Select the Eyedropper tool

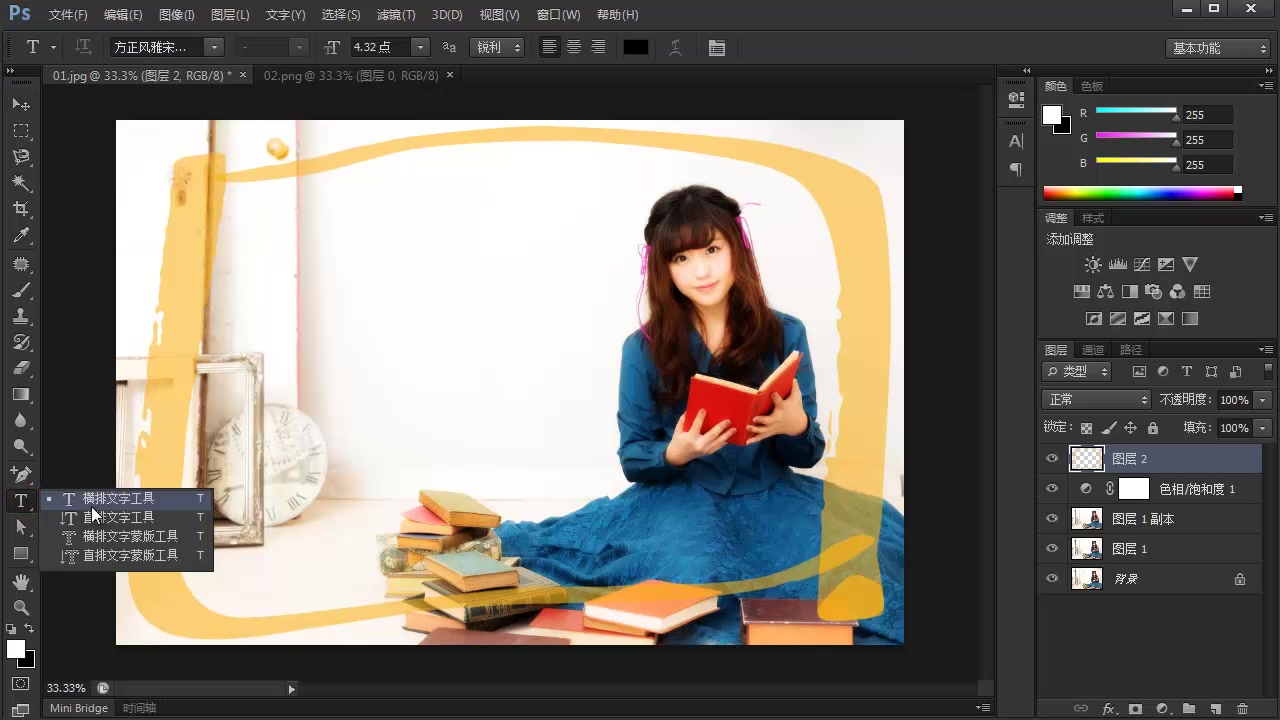(20, 236)
